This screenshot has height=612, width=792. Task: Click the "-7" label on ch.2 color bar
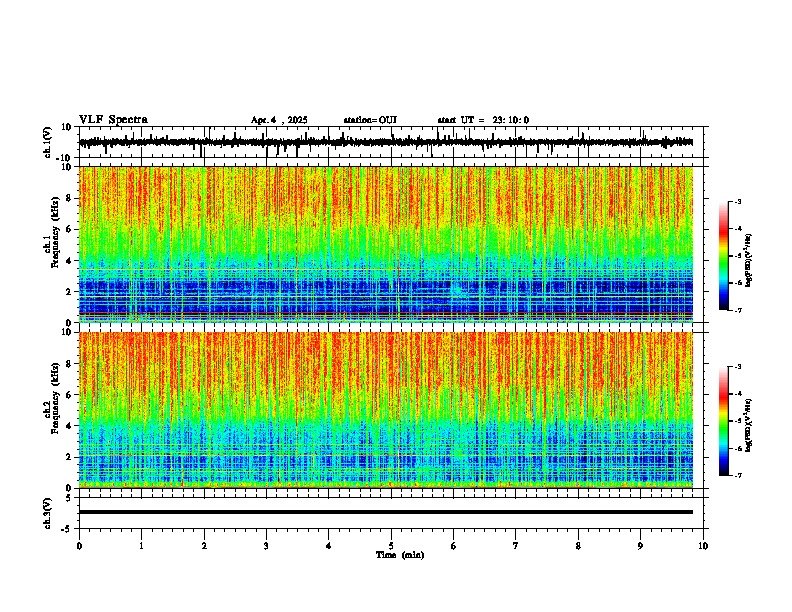[738, 475]
